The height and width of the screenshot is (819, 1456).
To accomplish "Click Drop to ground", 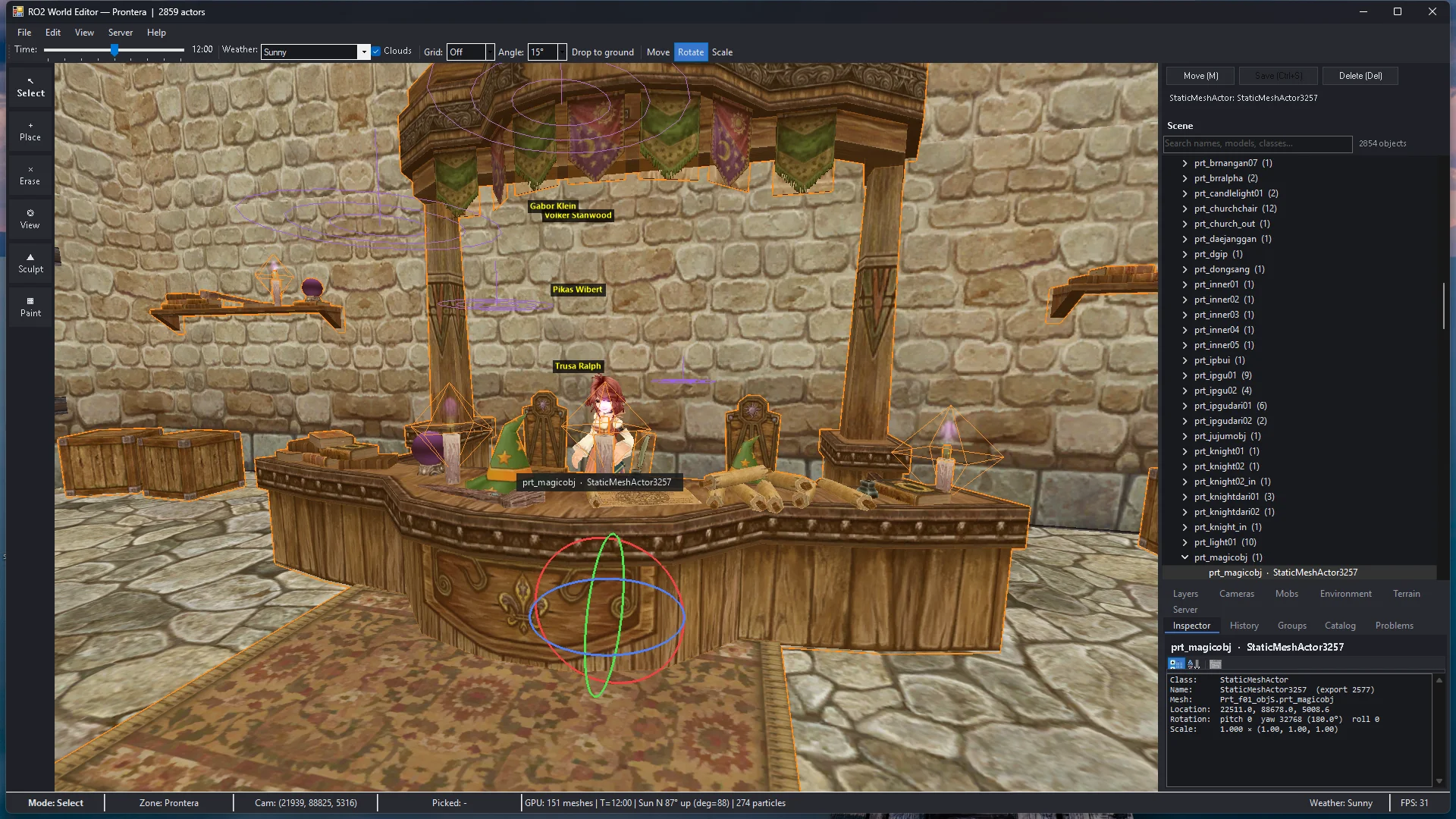I will click(x=602, y=52).
